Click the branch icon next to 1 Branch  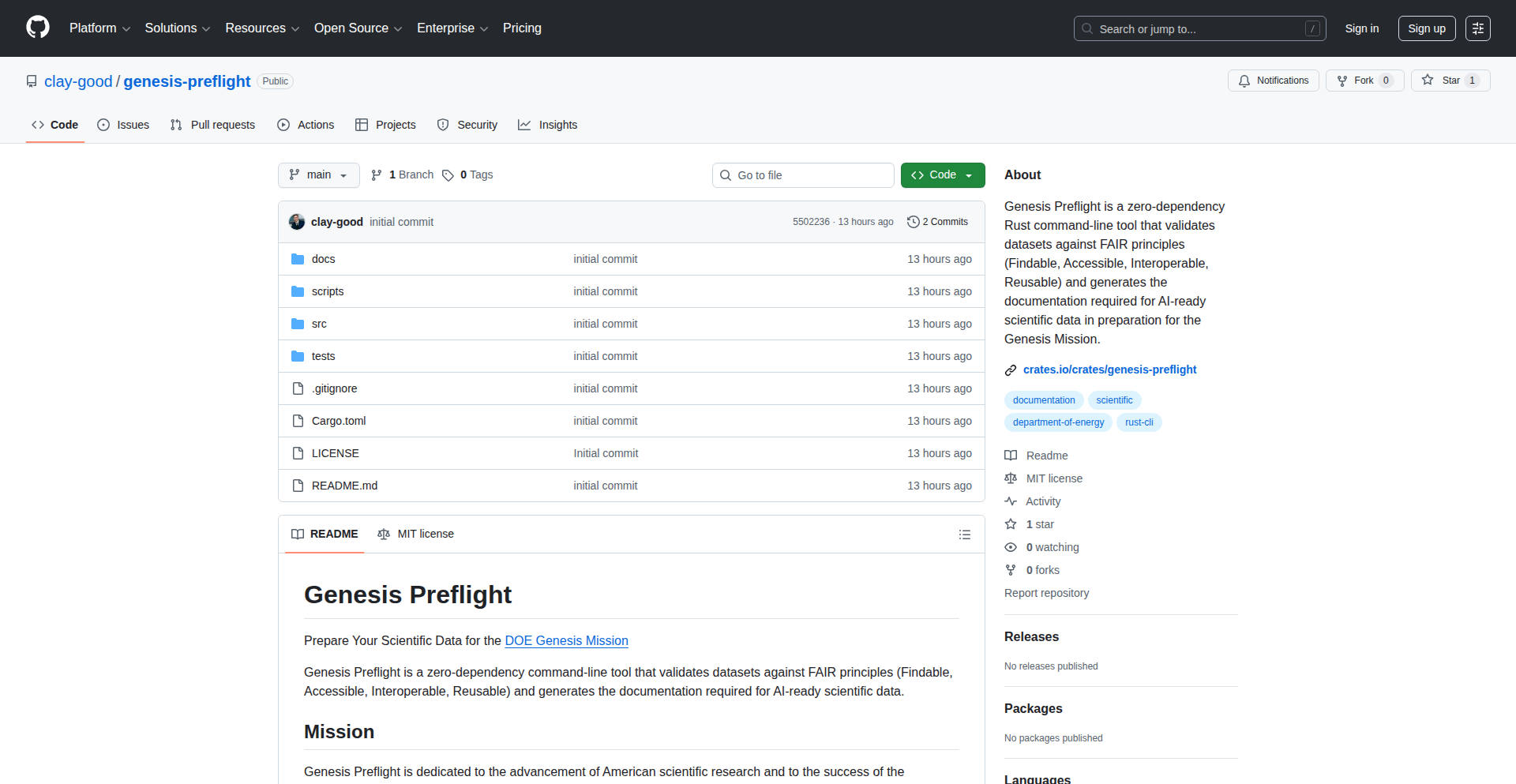[375, 174]
